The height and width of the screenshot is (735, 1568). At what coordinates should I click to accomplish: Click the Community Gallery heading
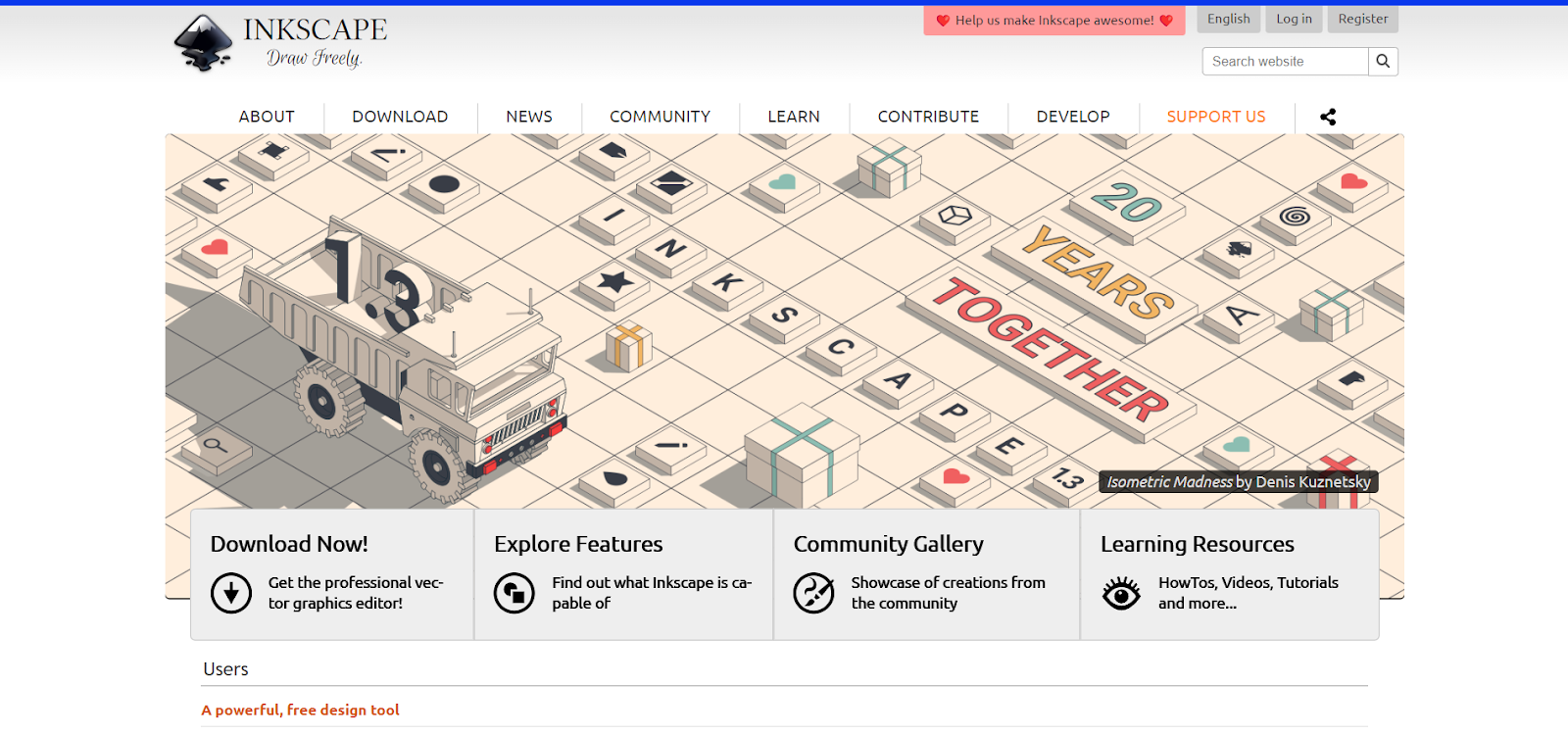889,544
